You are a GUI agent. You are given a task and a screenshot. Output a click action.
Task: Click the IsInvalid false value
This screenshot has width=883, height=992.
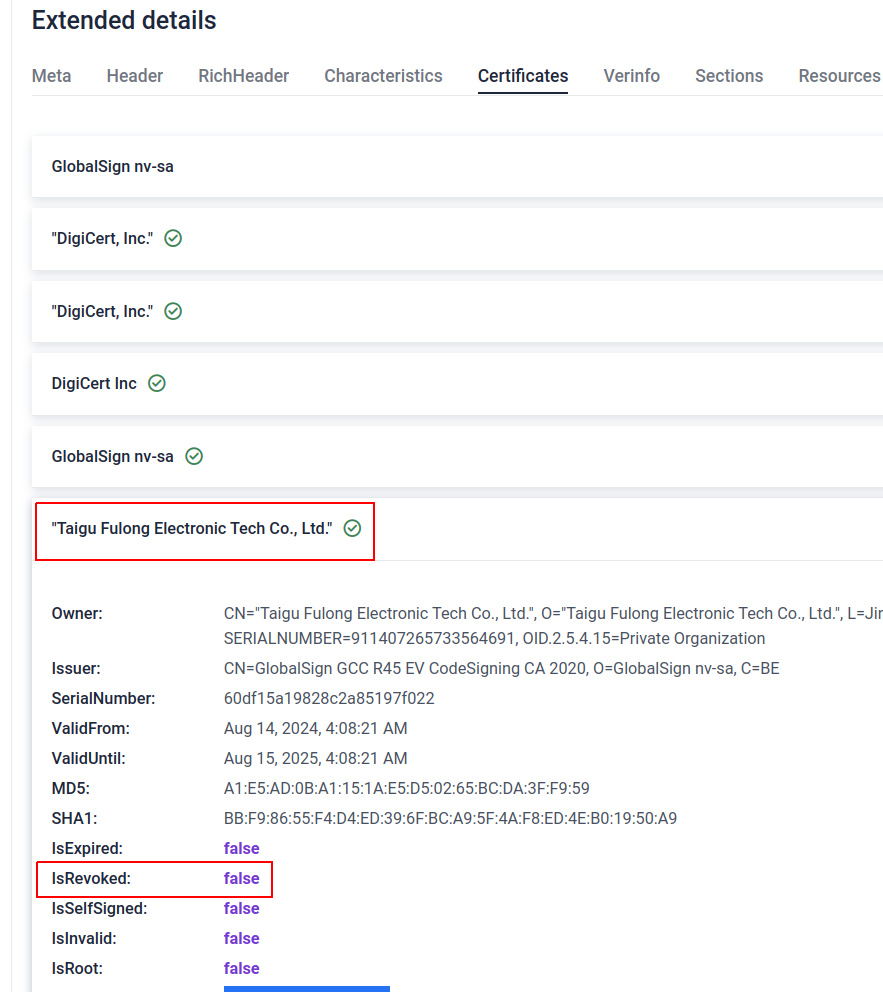tap(242, 938)
